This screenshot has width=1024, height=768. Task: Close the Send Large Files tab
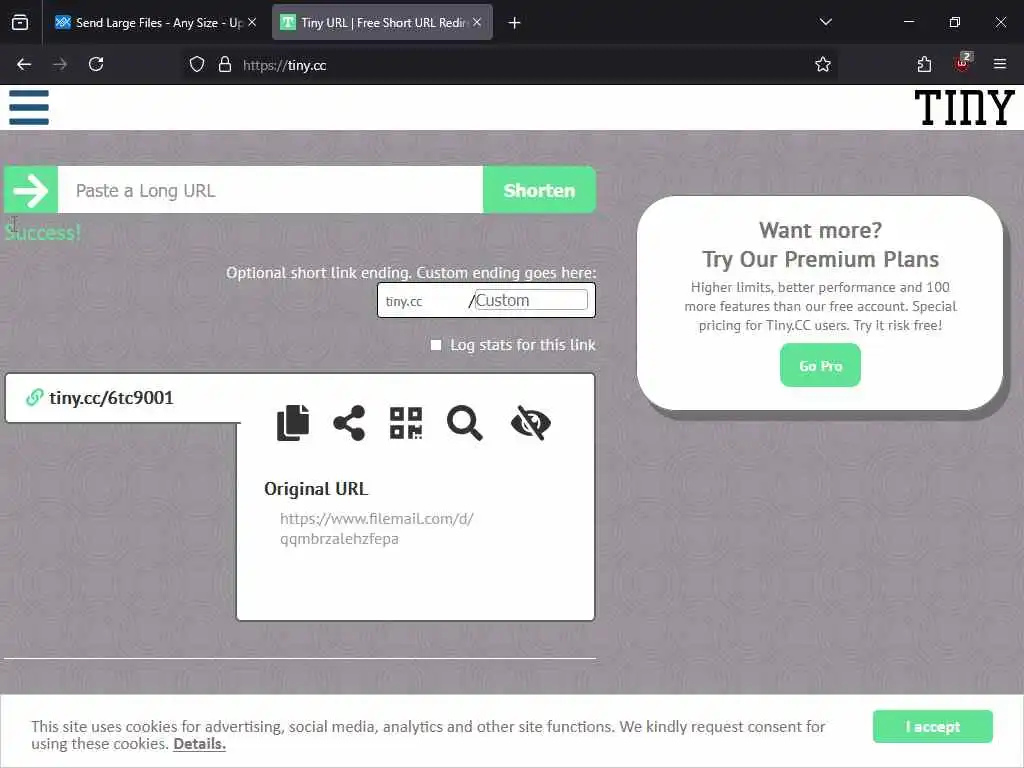(252, 23)
